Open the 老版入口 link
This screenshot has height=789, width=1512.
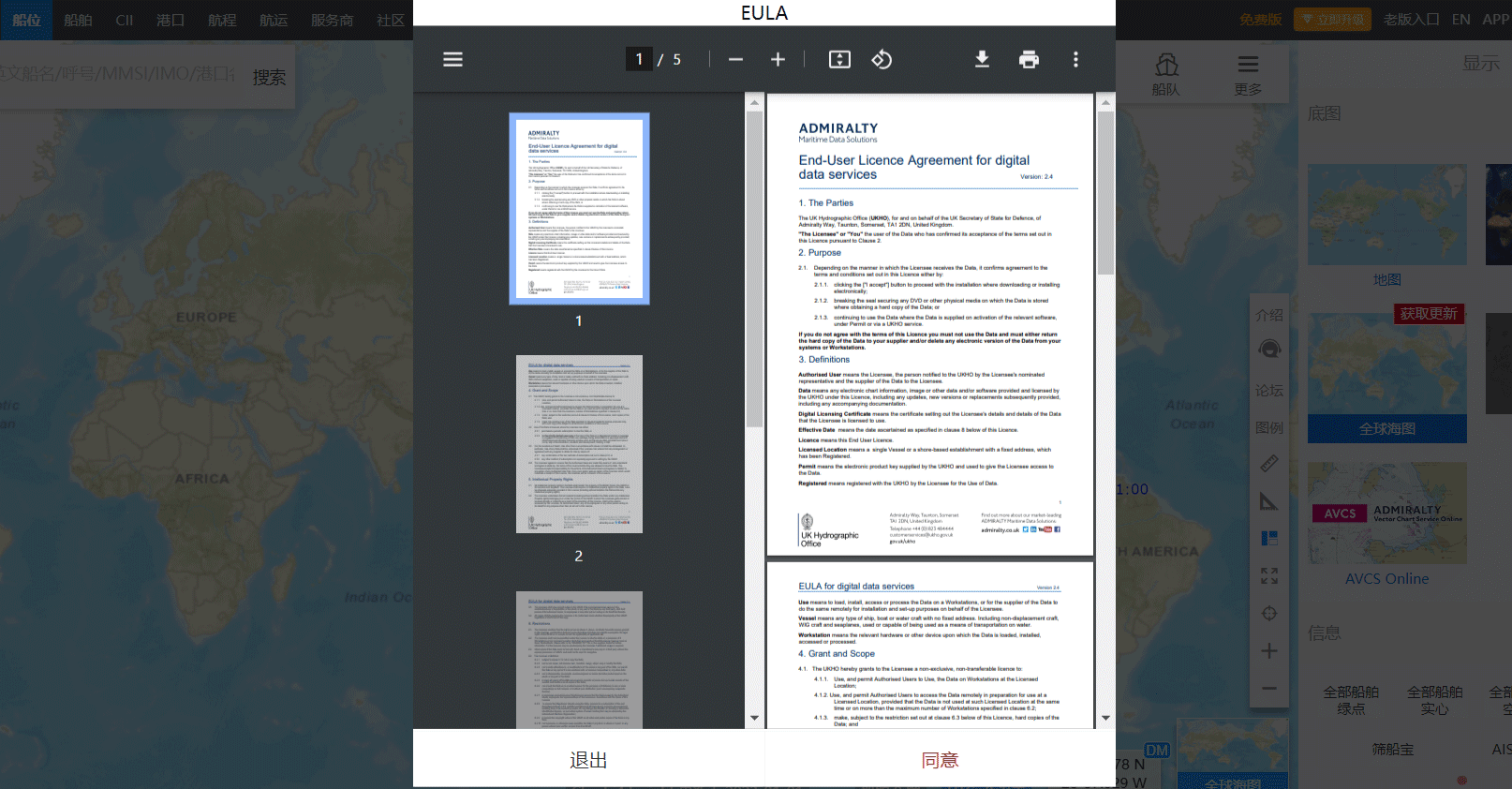[x=1411, y=20]
